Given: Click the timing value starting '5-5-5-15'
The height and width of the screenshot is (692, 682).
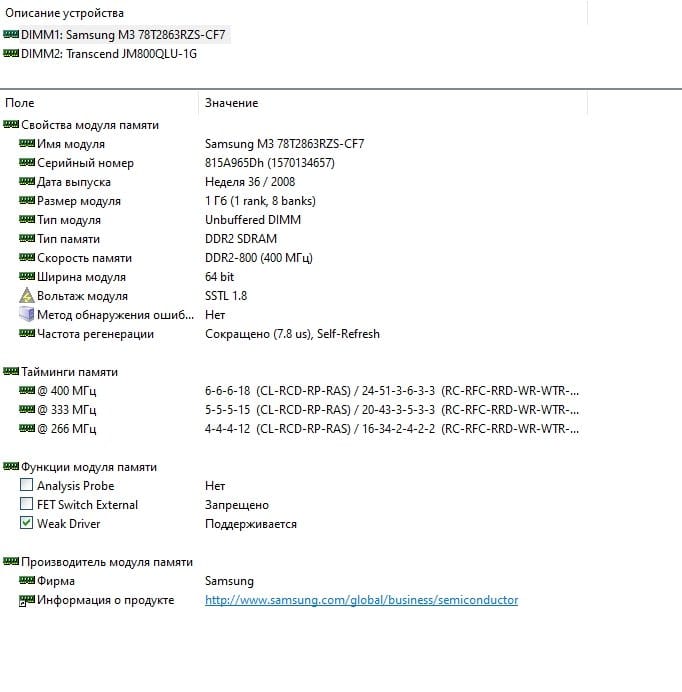Looking at the screenshot, I should pyautogui.click(x=392, y=410).
